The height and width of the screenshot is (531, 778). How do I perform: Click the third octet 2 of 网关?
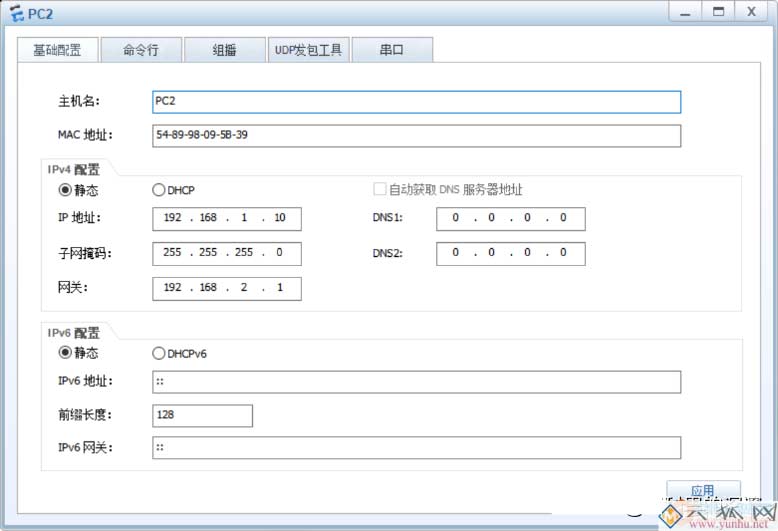pos(244,287)
